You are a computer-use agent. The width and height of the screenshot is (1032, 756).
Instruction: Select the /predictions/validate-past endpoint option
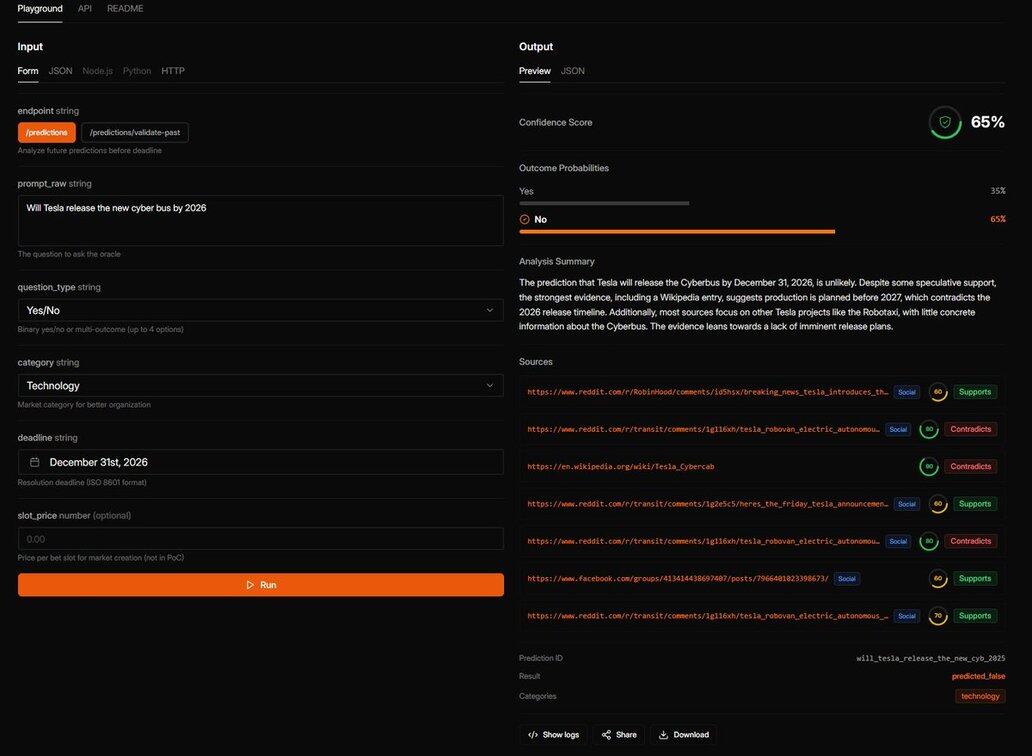pos(134,132)
